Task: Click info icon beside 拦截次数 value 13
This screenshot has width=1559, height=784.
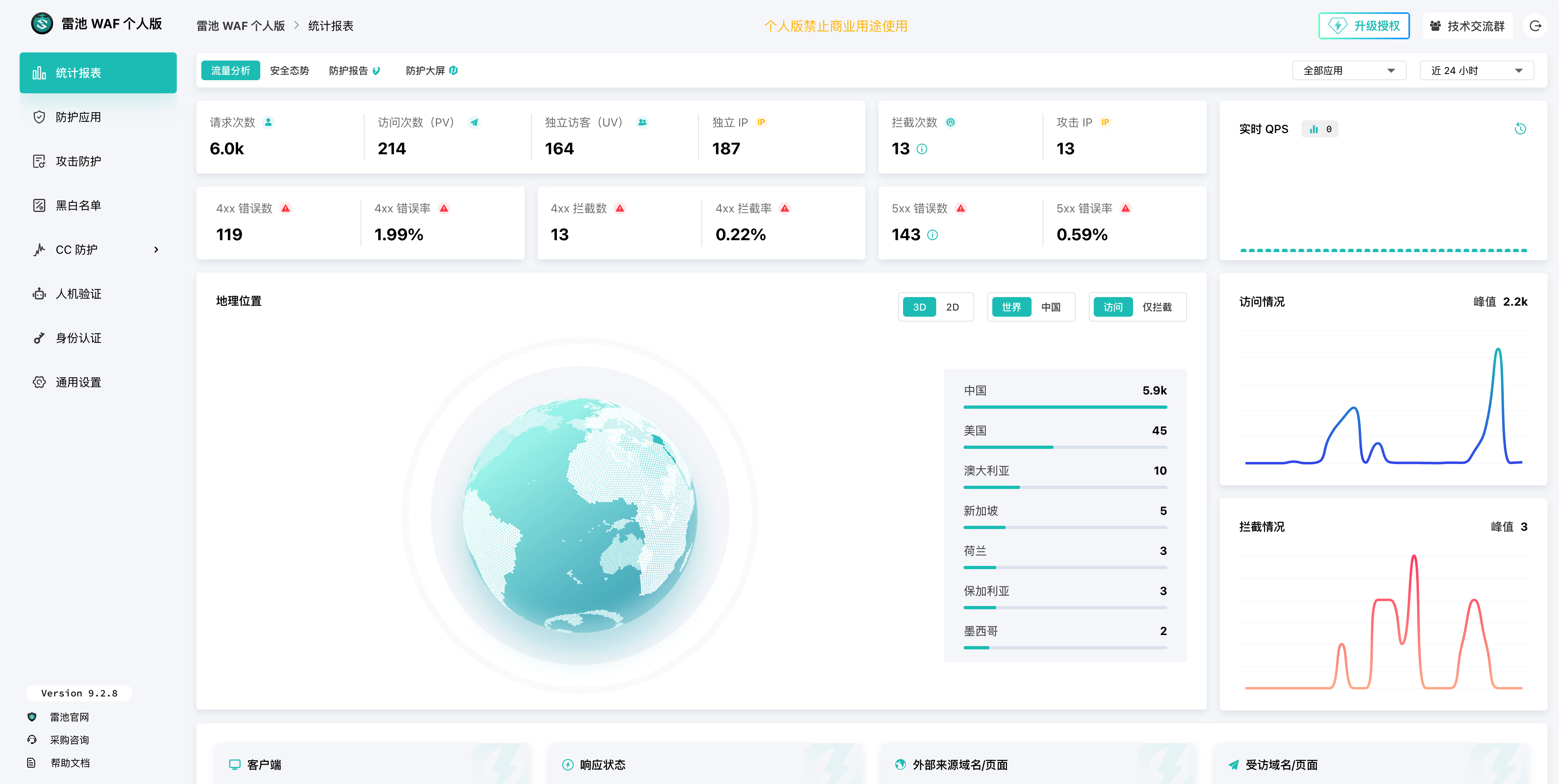Action: (x=922, y=149)
